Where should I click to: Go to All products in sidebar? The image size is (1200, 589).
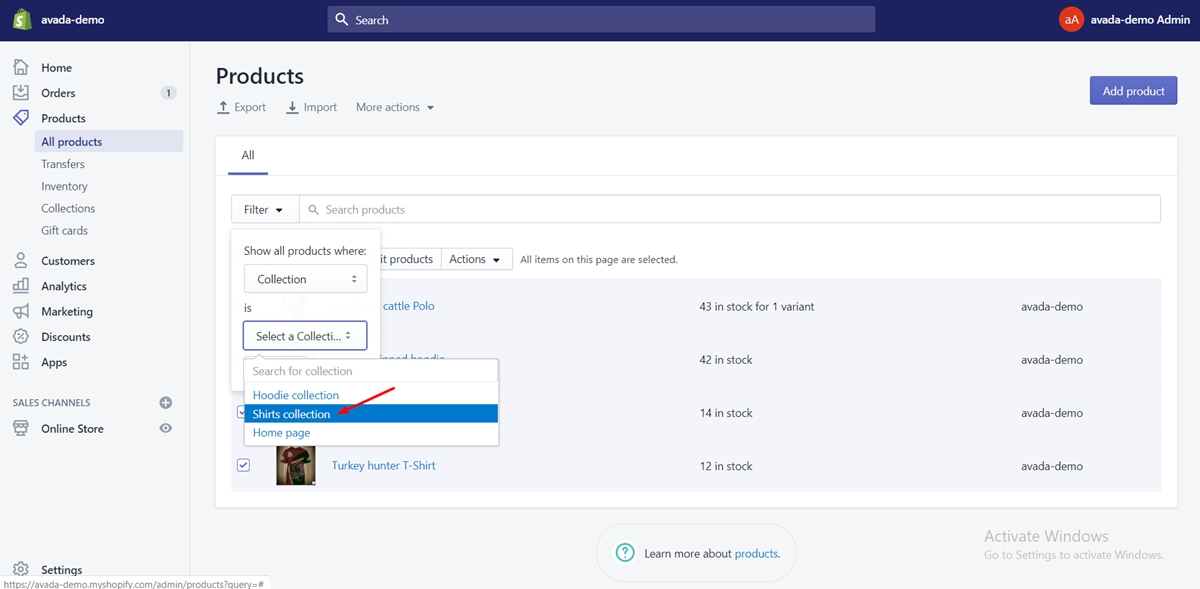(x=109, y=142)
